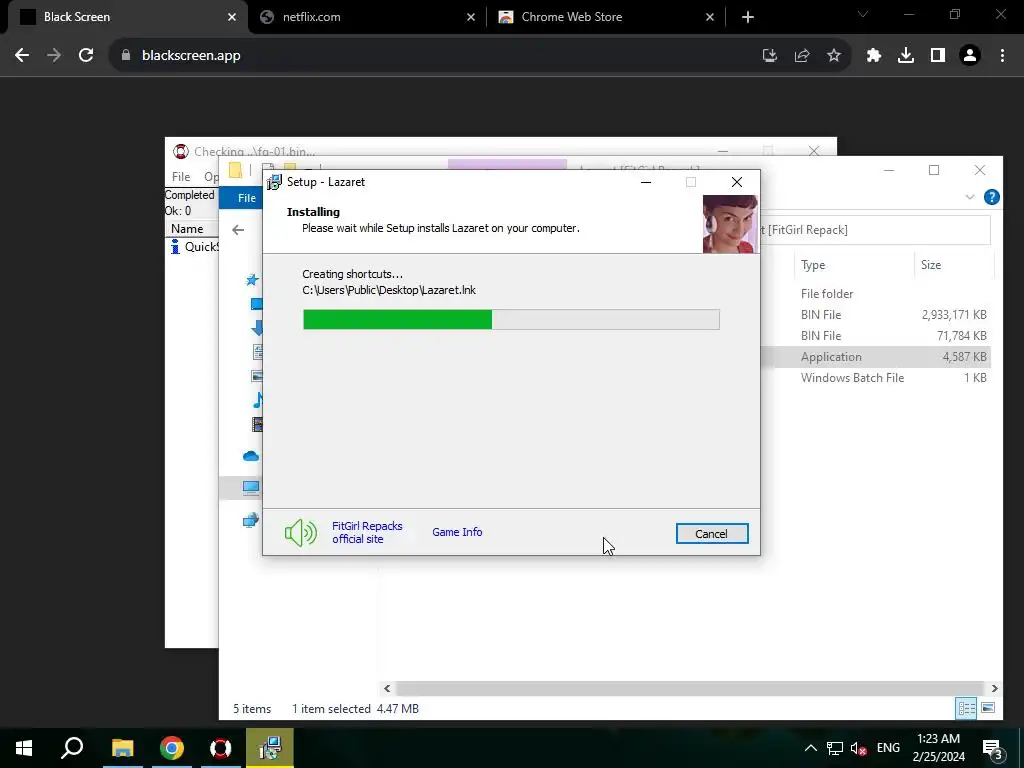
Task: Select the Music icon in Explorer sidebar
Action: click(x=259, y=400)
